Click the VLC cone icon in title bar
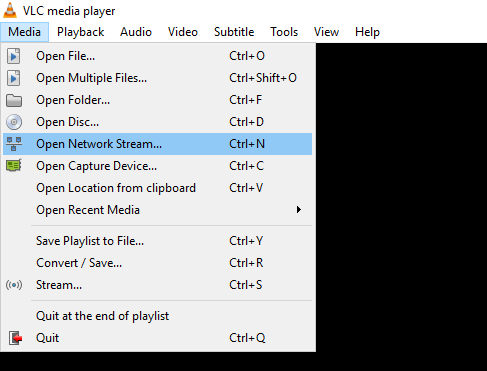Image resolution: width=487 pixels, height=371 pixels. (x=10, y=10)
